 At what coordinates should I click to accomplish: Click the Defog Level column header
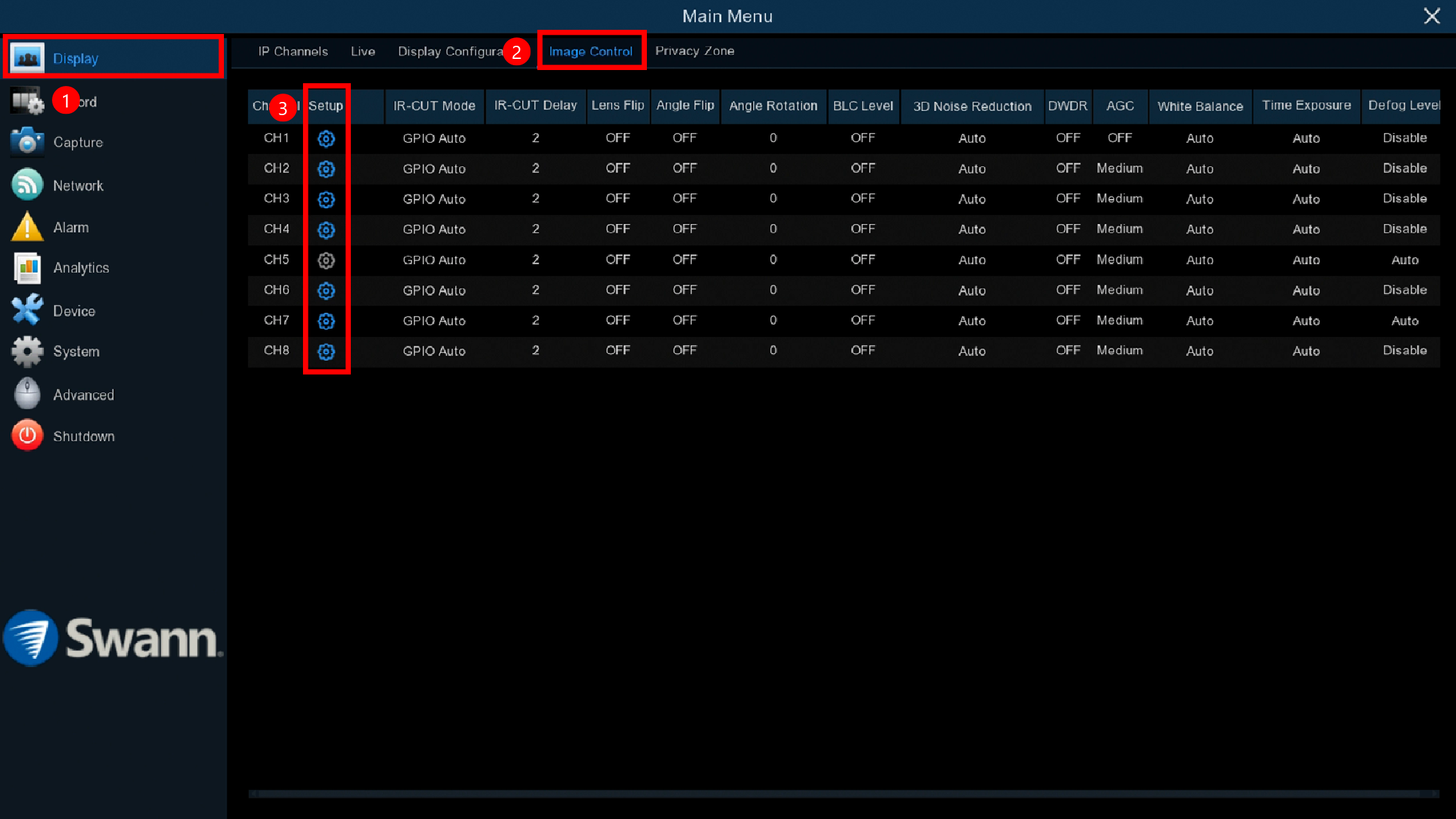(1403, 105)
